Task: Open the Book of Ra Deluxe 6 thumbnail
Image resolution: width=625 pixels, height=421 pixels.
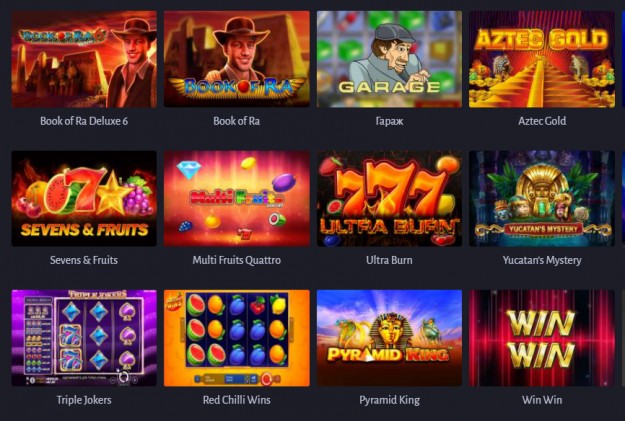Action: pyautogui.click(x=84, y=59)
